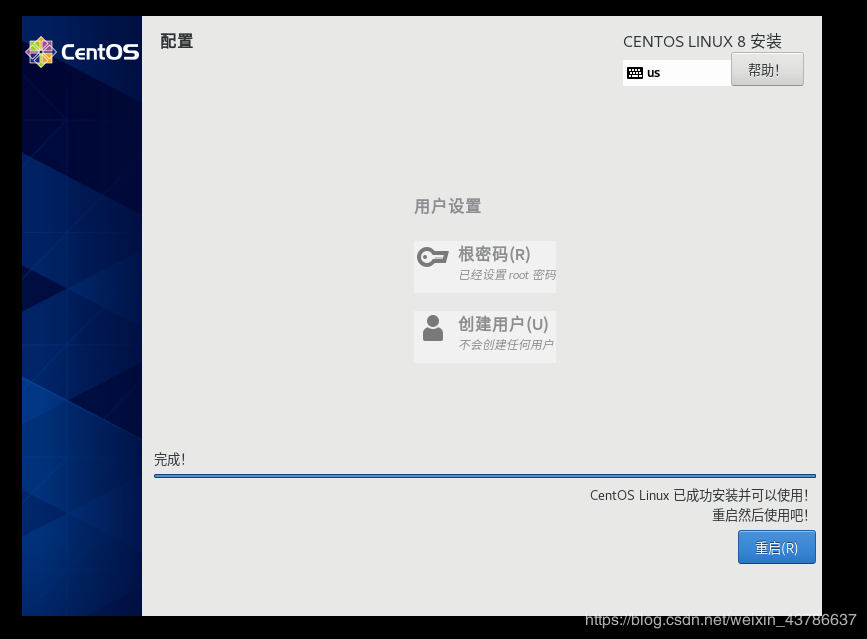Image resolution: width=867 pixels, height=639 pixels.
Task: Open the keyboard layout selector showing us
Action: pyautogui.click(x=676, y=72)
